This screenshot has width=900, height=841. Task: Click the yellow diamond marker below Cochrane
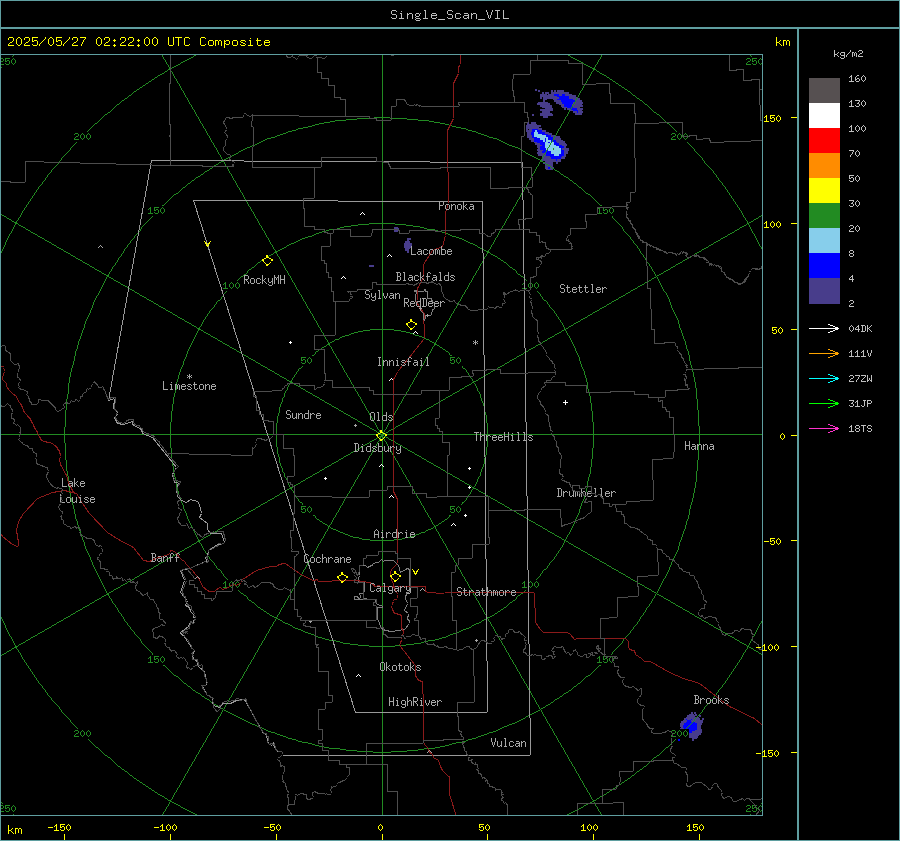tap(342, 578)
